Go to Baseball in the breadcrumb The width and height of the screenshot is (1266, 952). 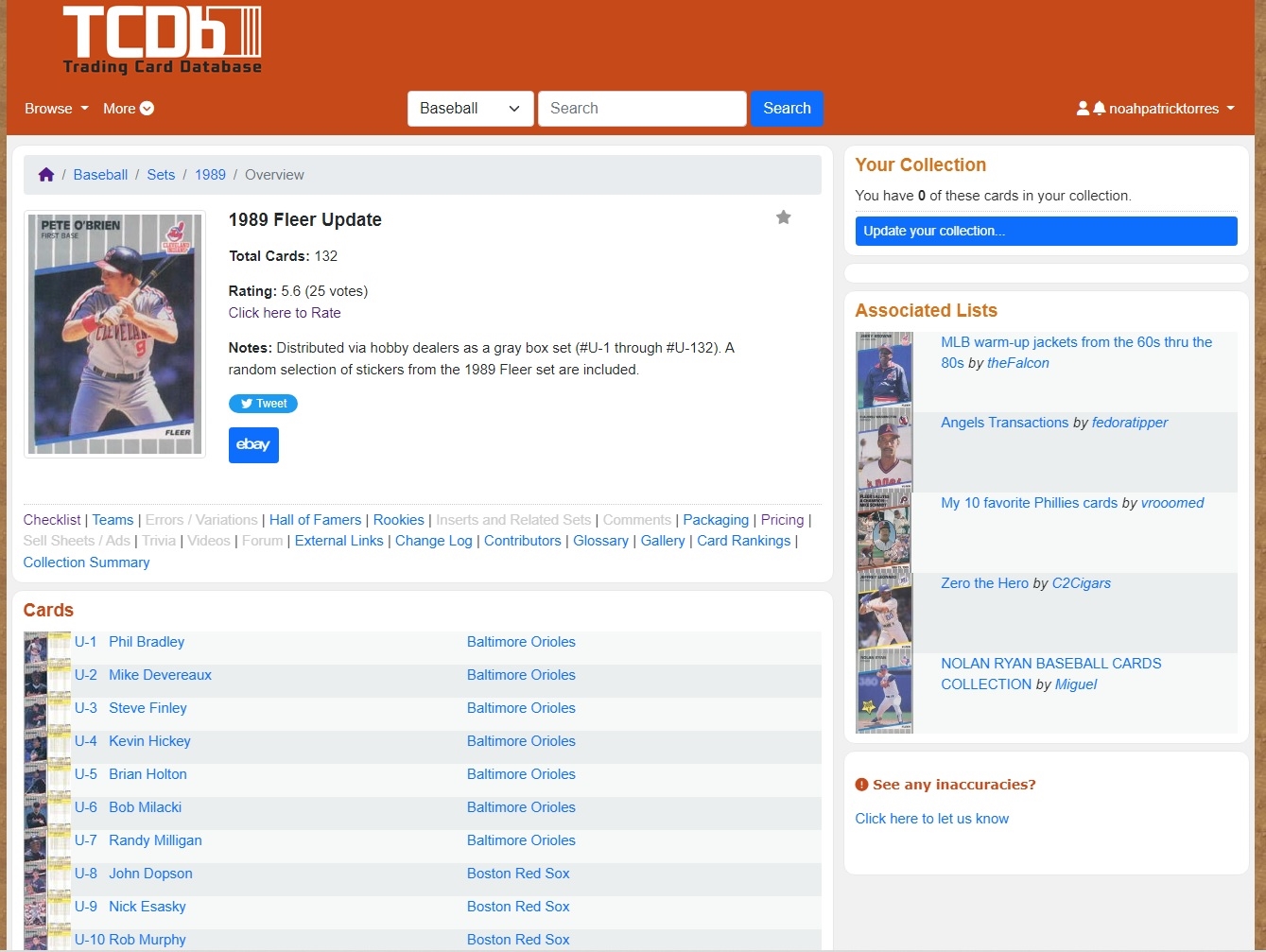tap(100, 175)
